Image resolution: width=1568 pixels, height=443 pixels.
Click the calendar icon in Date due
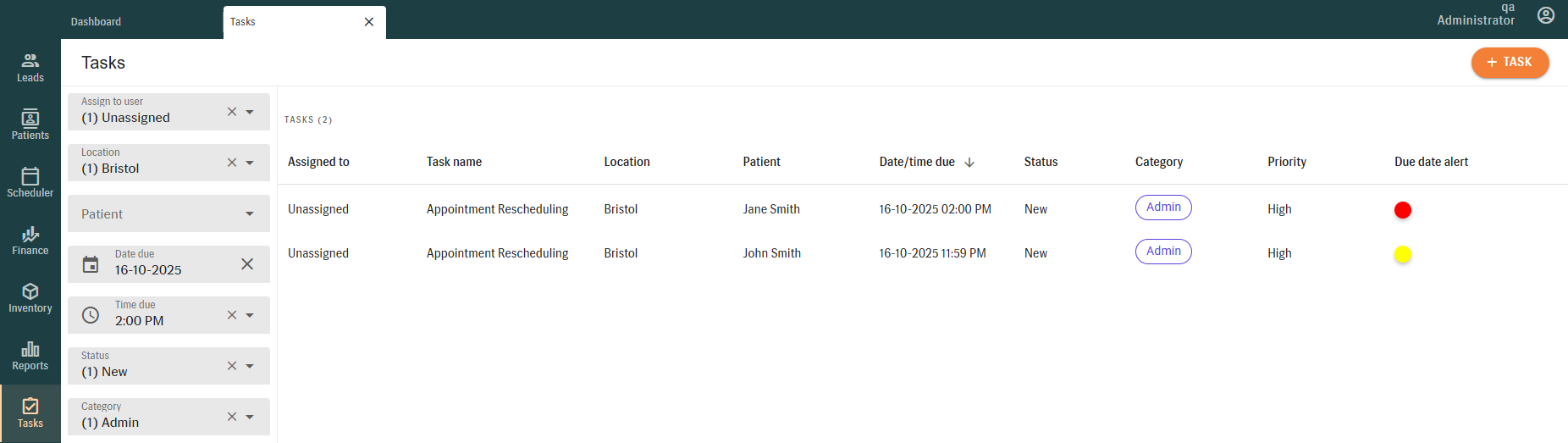point(91,264)
